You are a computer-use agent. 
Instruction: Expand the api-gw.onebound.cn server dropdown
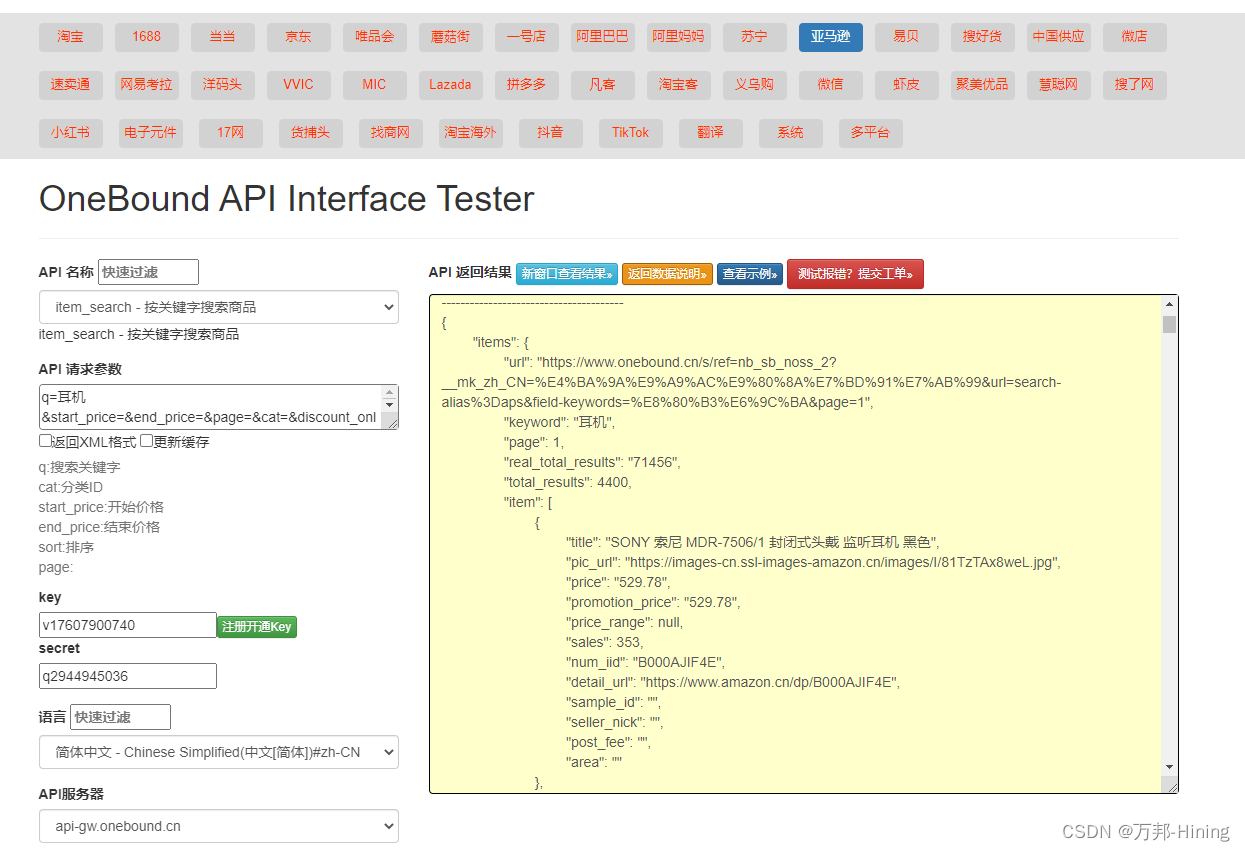click(219, 826)
